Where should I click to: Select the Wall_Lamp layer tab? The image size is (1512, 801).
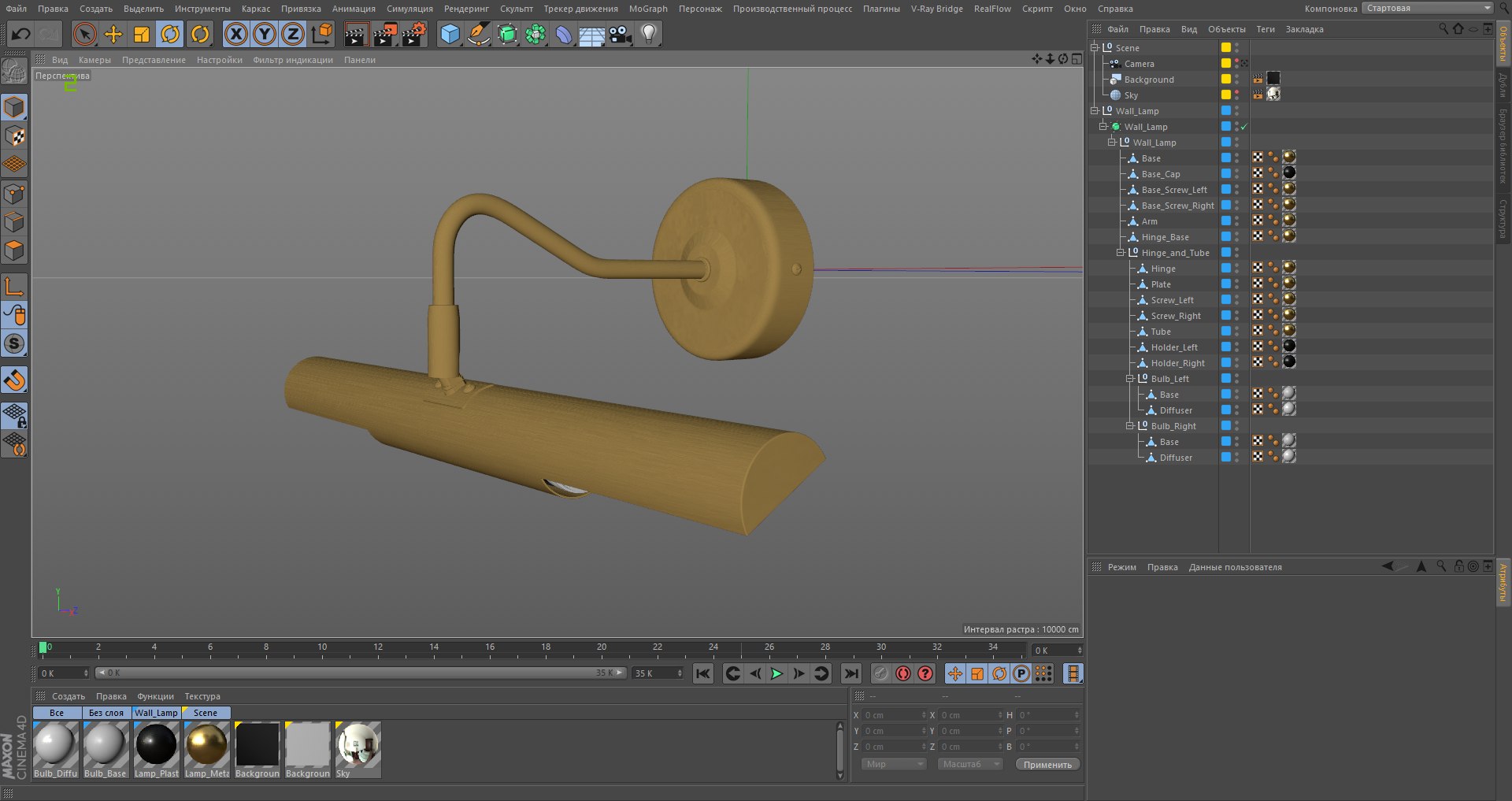(156, 713)
